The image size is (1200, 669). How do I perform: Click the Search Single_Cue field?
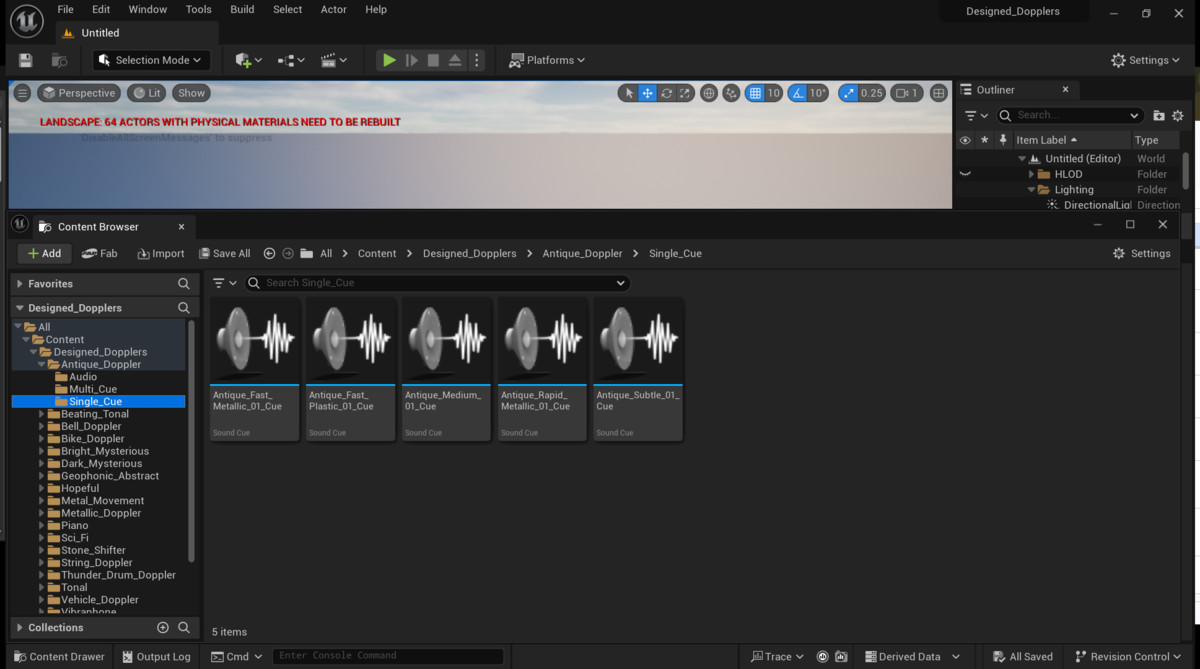(x=438, y=283)
